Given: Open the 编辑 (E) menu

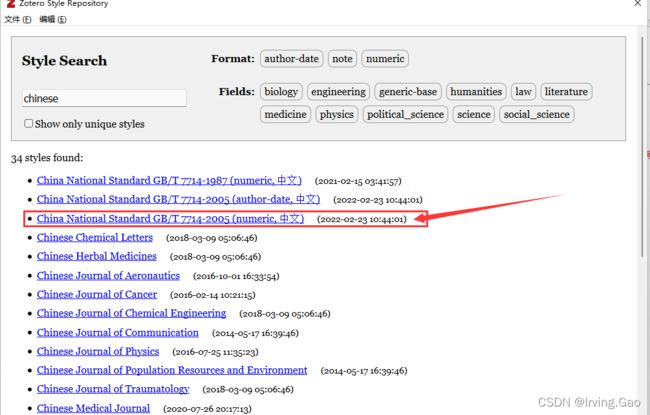Looking at the screenshot, I should [x=53, y=19].
